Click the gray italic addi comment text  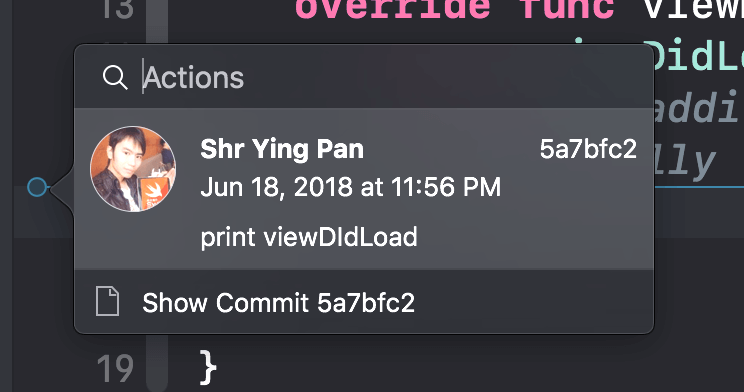click(697, 108)
